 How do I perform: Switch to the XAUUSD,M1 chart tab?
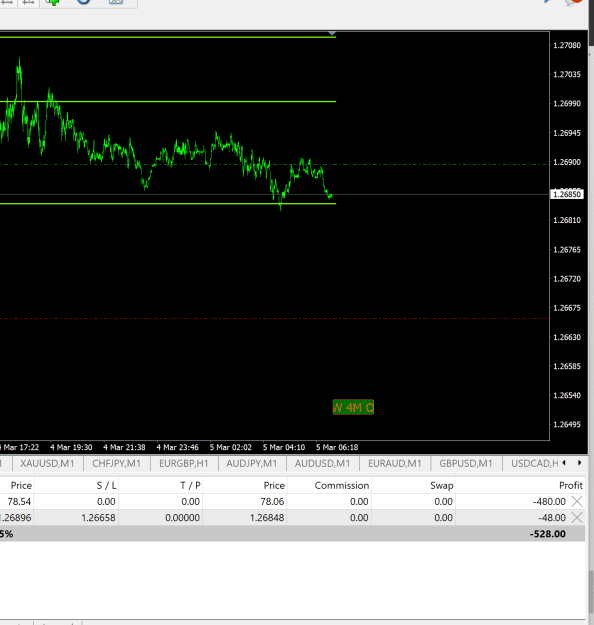tap(47, 463)
